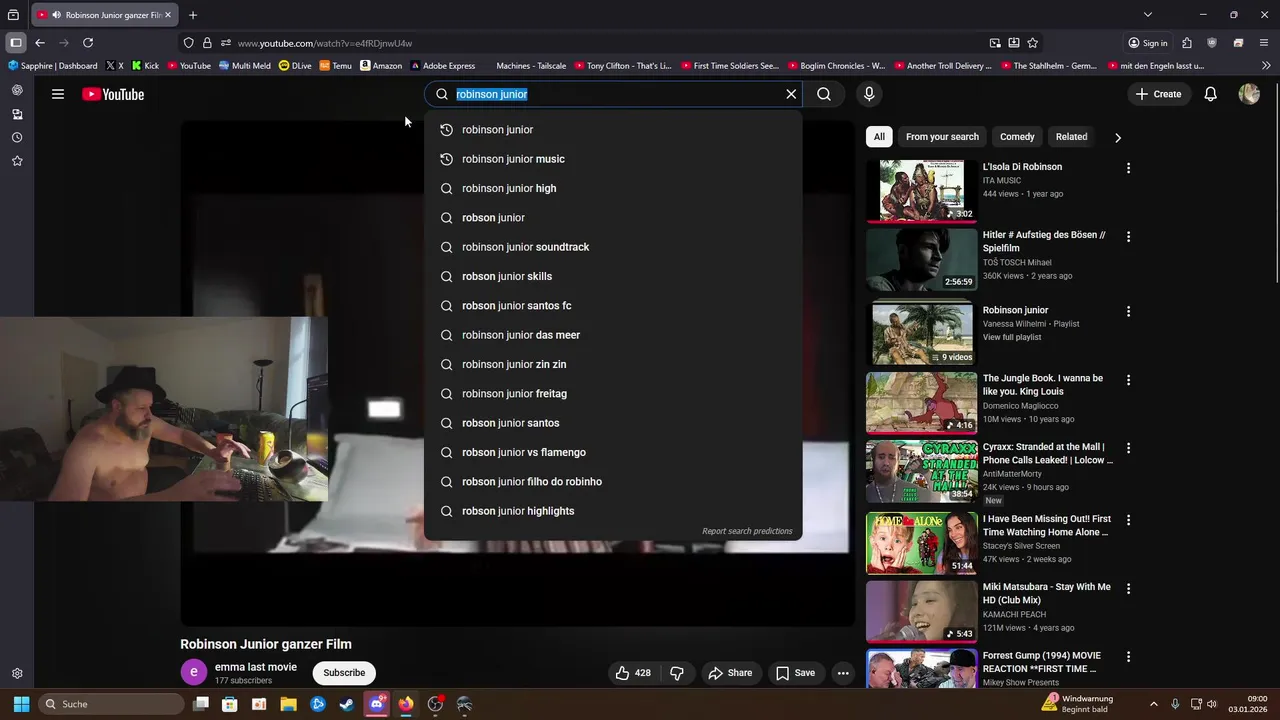Click taskbar Suche search box

point(111,704)
